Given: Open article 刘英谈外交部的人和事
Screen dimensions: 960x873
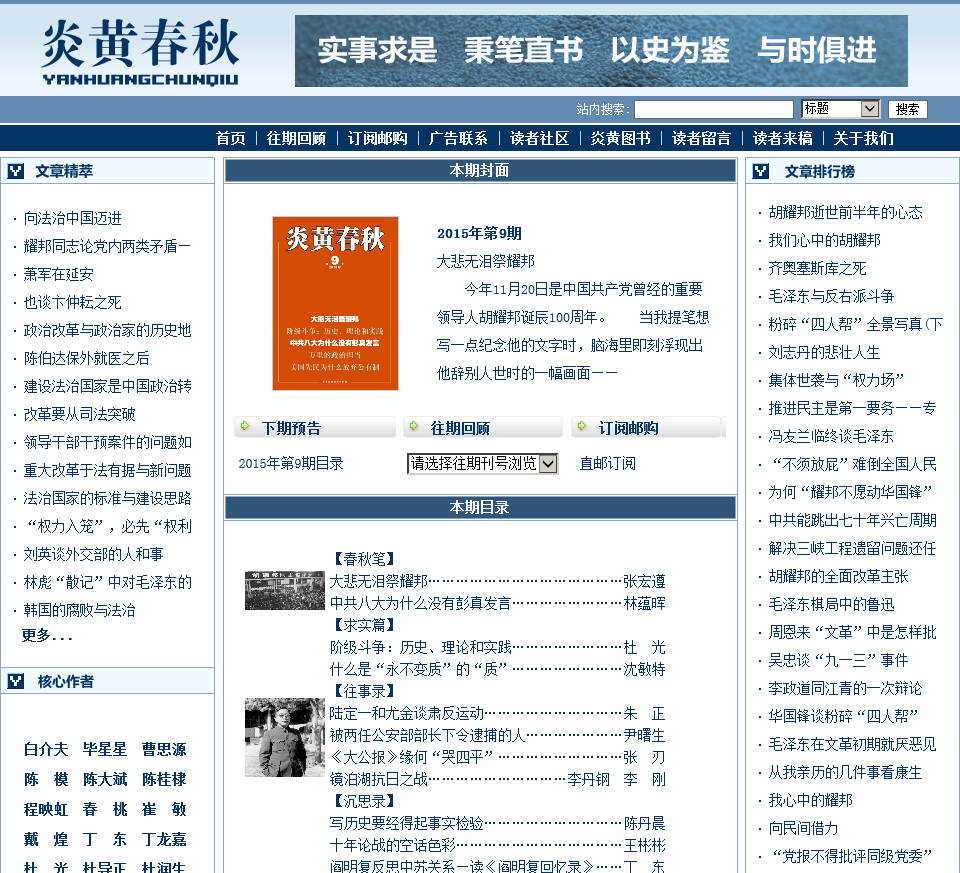Looking at the screenshot, I should click(x=94, y=554).
